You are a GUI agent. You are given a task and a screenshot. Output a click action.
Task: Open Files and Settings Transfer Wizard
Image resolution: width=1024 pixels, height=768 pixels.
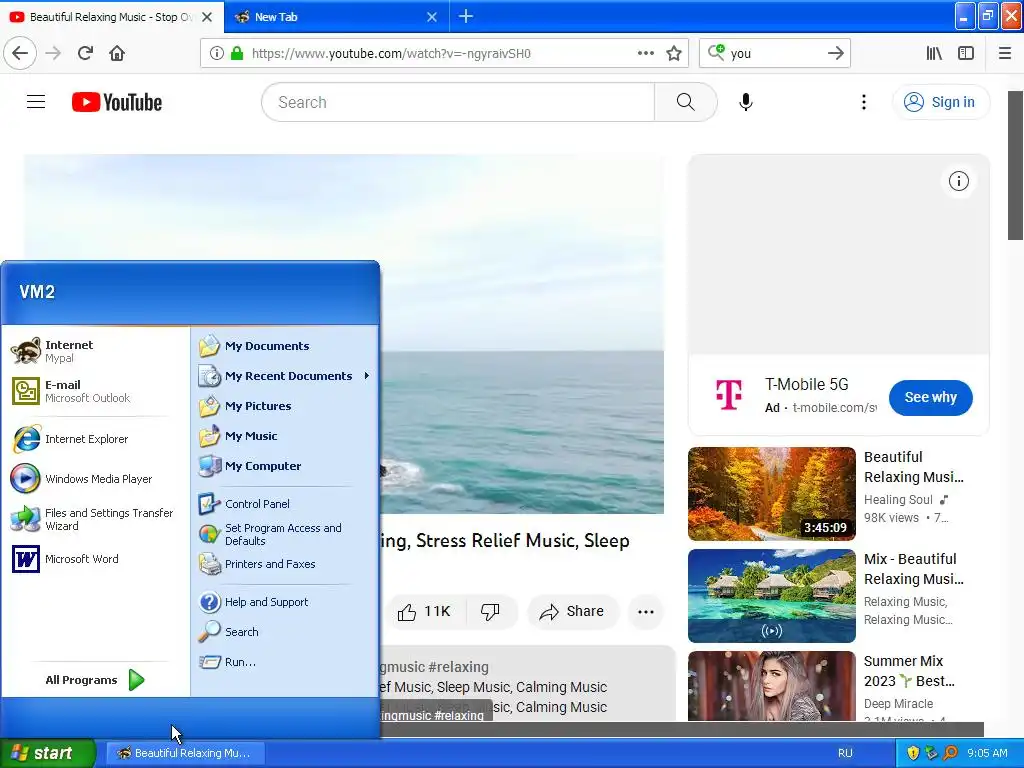pos(95,519)
